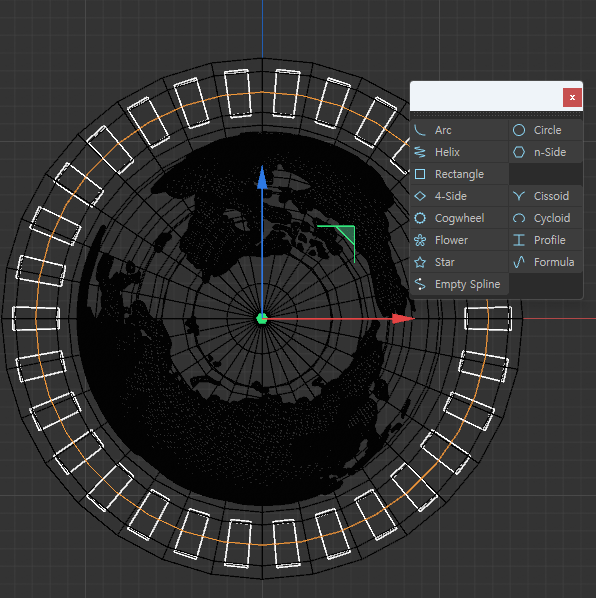Choose the Flower spline icon
Screen dimensions: 596x598
click(x=420, y=240)
